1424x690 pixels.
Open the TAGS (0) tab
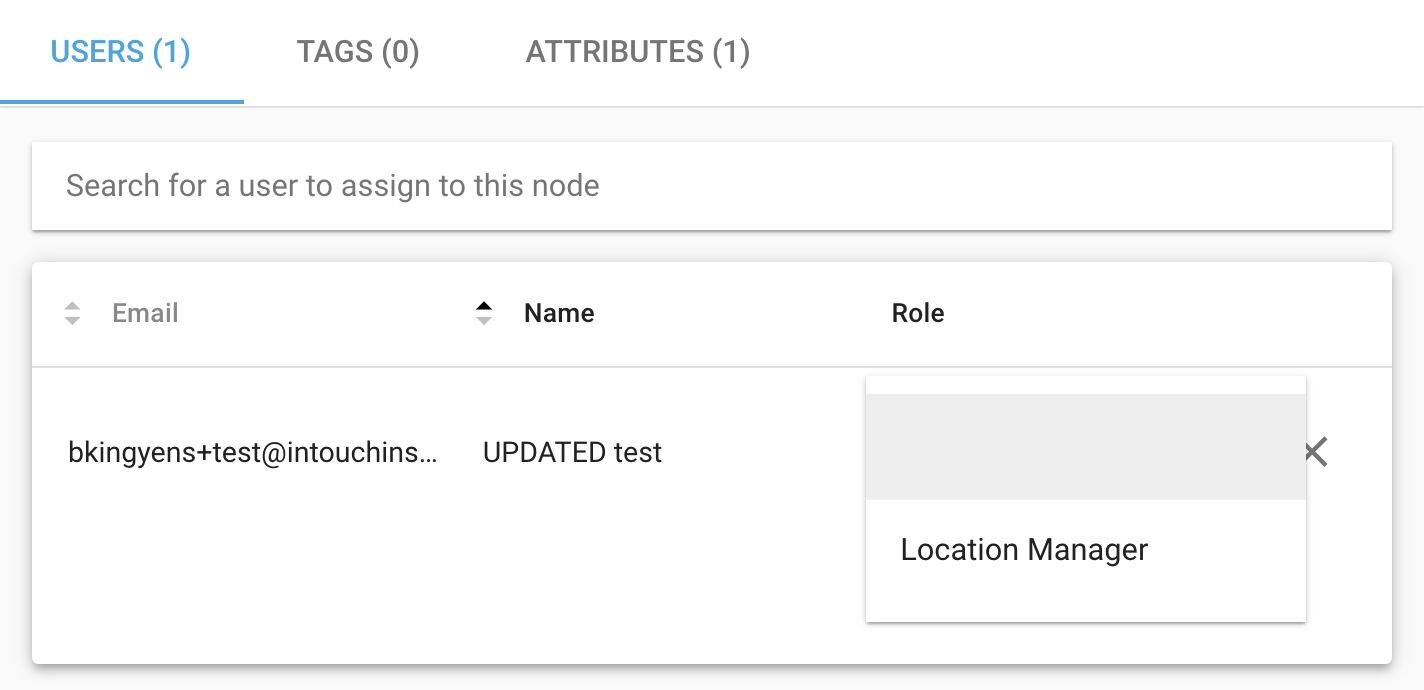point(358,52)
